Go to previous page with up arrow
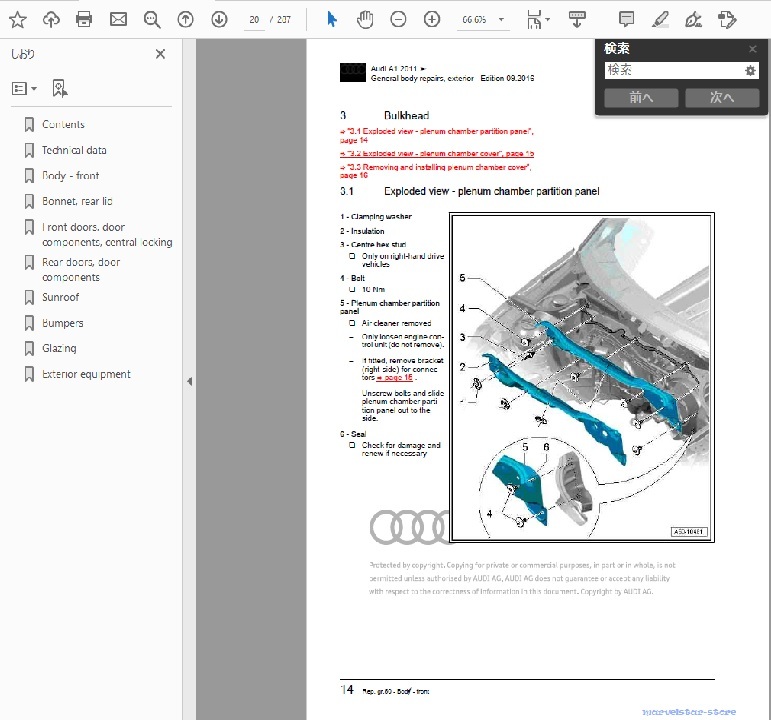The image size is (771, 720). click(185, 19)
